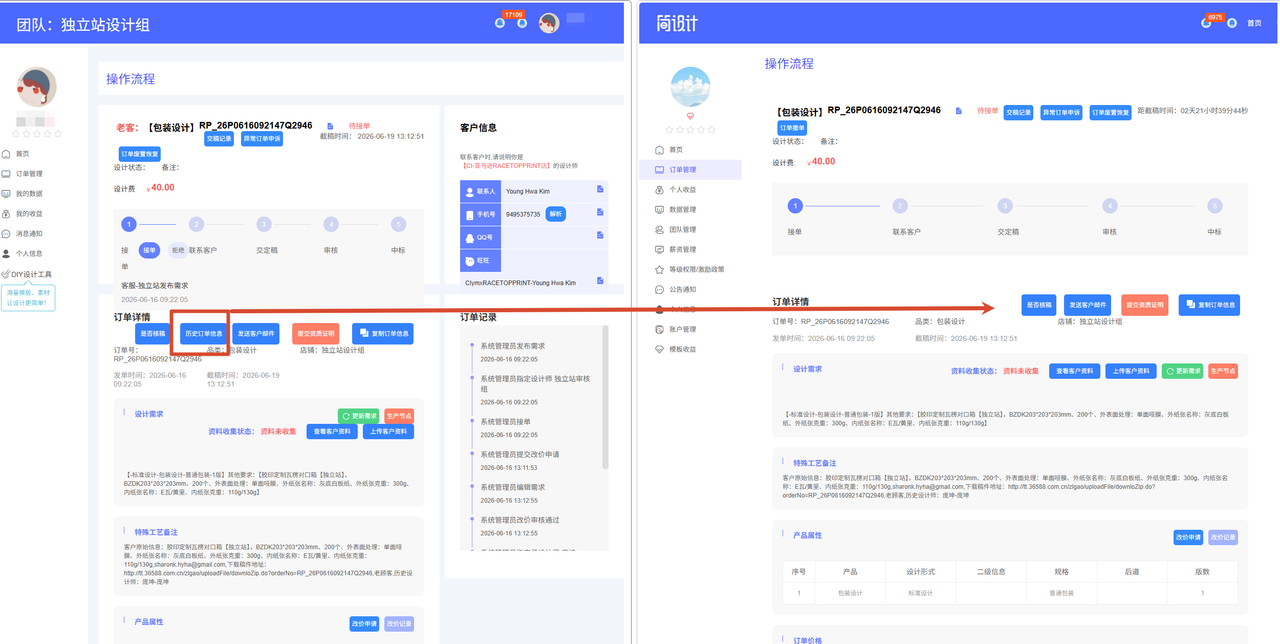
Task: Click the sky avatar in right window sidebar
Action: click(690, 88)
